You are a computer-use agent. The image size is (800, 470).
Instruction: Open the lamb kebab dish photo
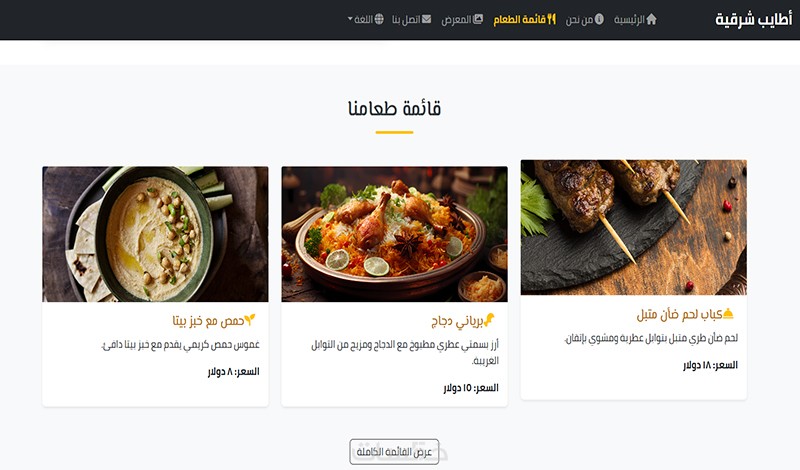pyautogui.click(x=634, y=228)
